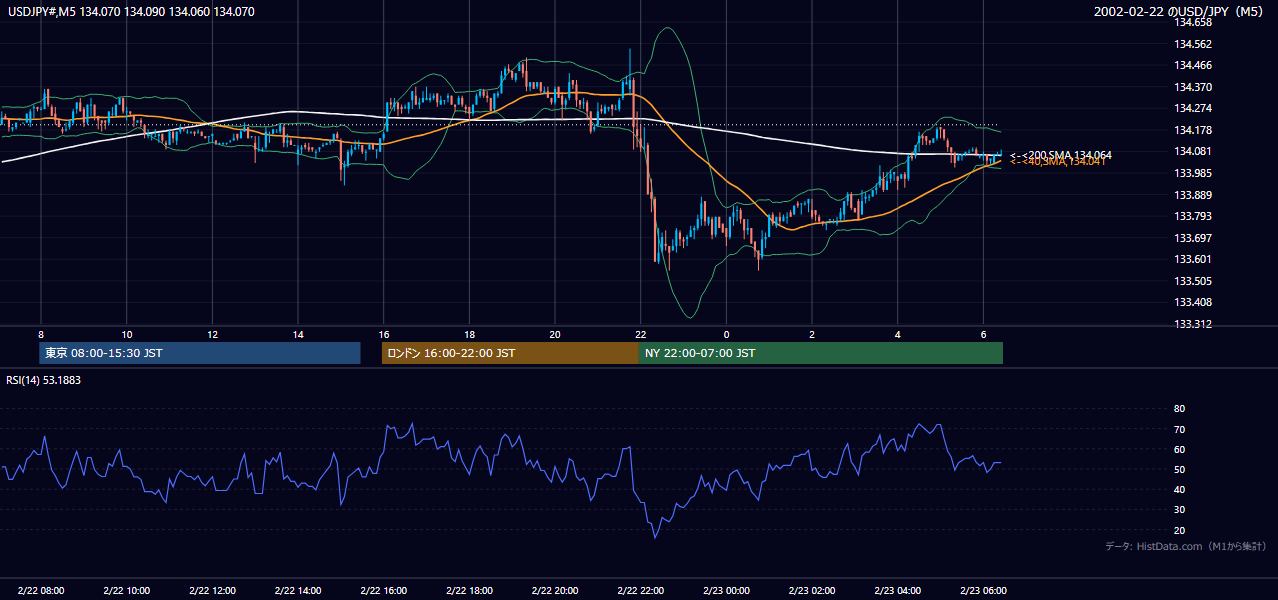1278x600 pixels.
Task: Select the NY 22:00-07:00 JST session bar
Action: point(821,353)
